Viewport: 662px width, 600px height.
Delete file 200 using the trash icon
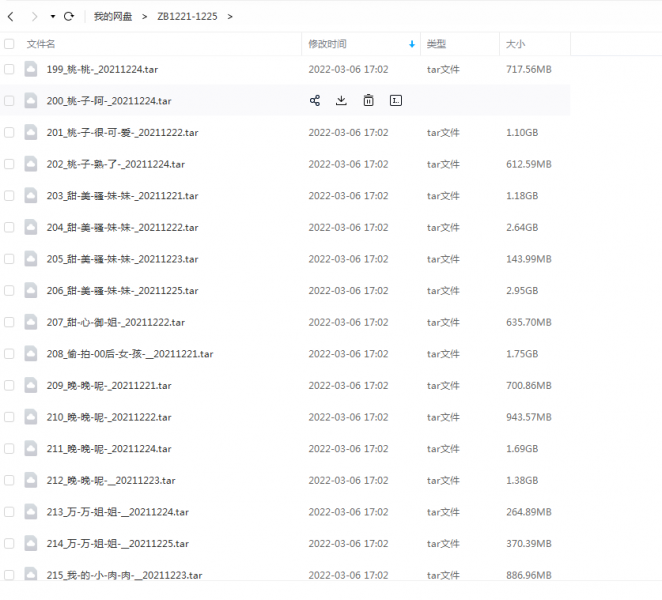click(x=368, y=101)
